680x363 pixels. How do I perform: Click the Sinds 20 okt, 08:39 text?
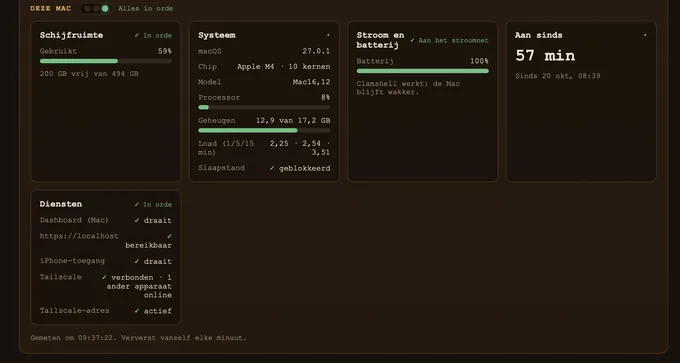point(558,76)
